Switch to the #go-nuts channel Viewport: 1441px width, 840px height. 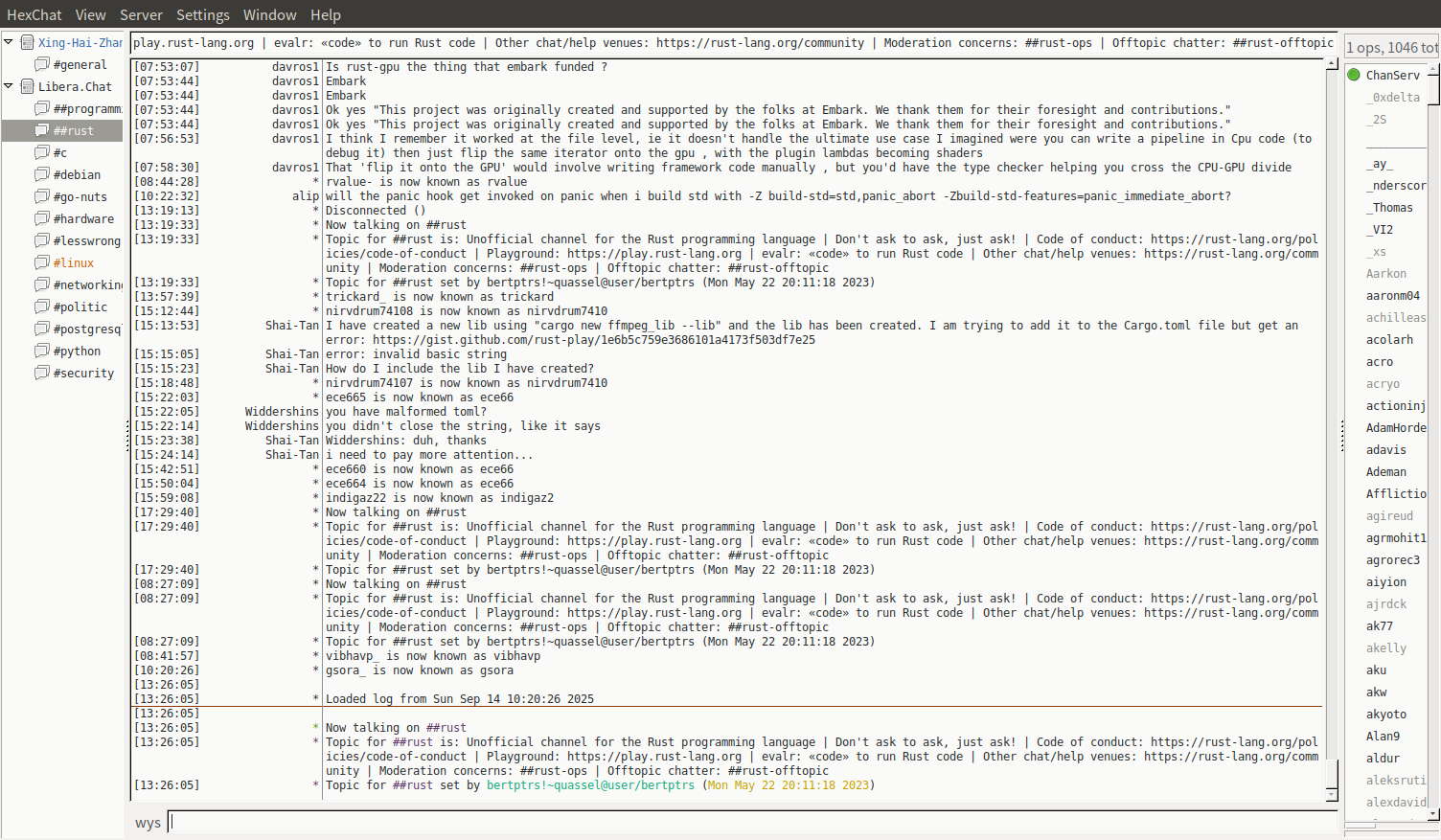[x=80, y=196]
